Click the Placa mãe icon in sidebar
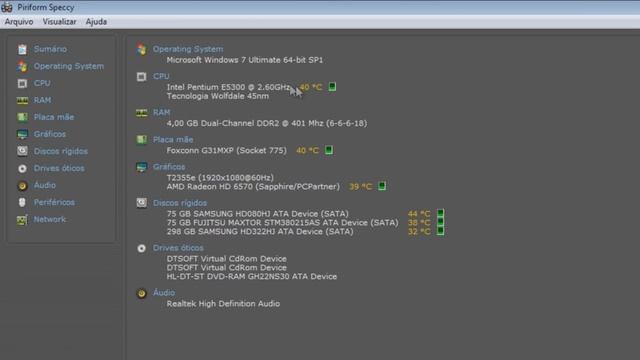This screenshot has width=640, height=360. coord(22,117)
